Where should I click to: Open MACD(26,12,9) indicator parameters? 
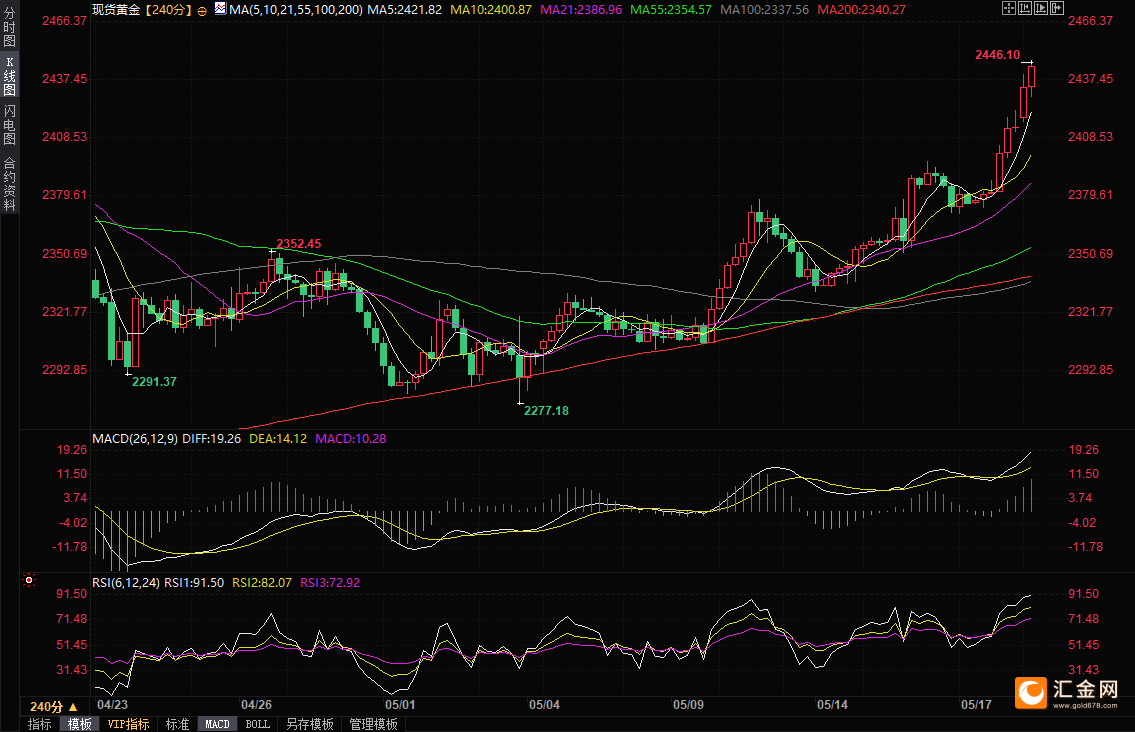(x=135, y=438)
